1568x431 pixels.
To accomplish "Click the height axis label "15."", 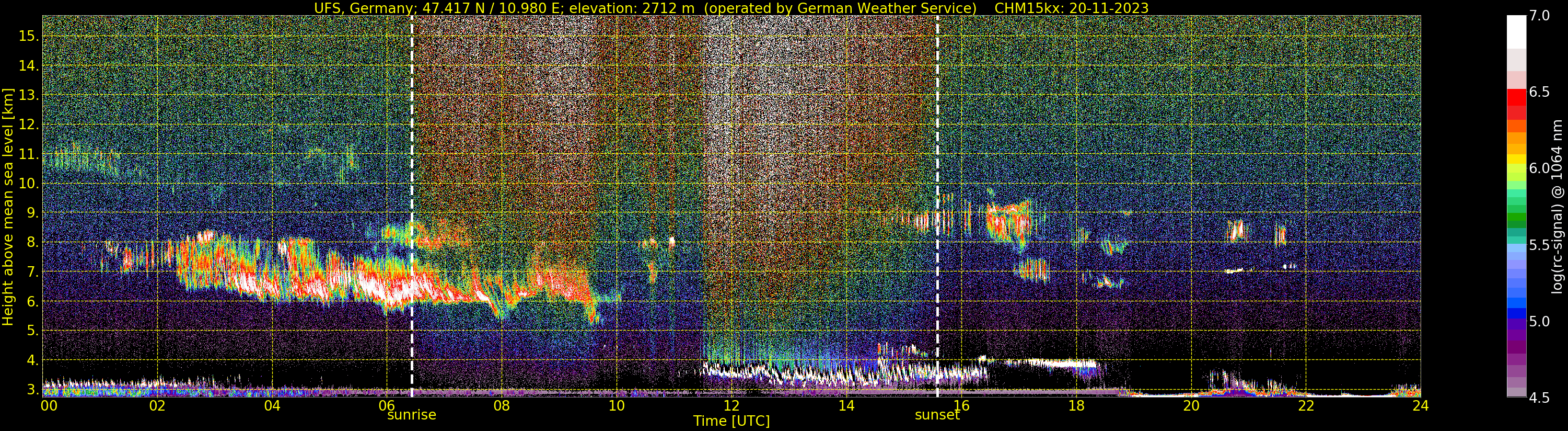I will tap(29, 36).
